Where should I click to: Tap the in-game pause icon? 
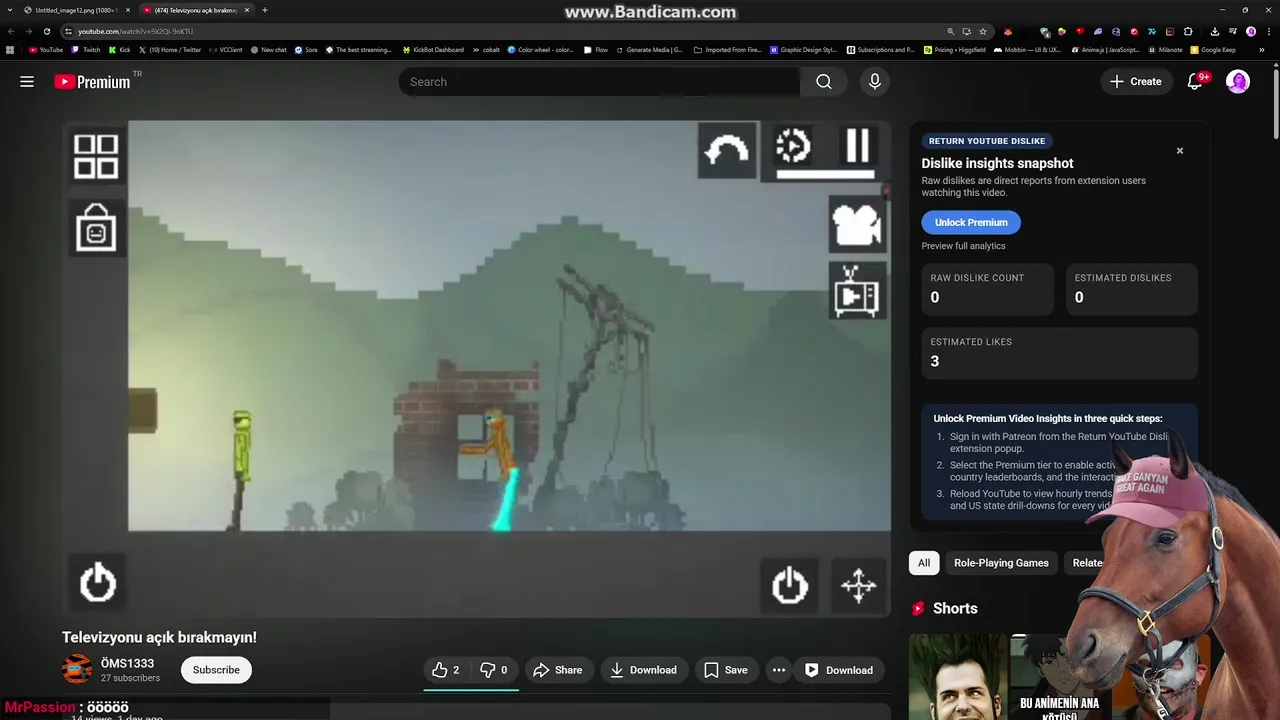click(857, 146)
